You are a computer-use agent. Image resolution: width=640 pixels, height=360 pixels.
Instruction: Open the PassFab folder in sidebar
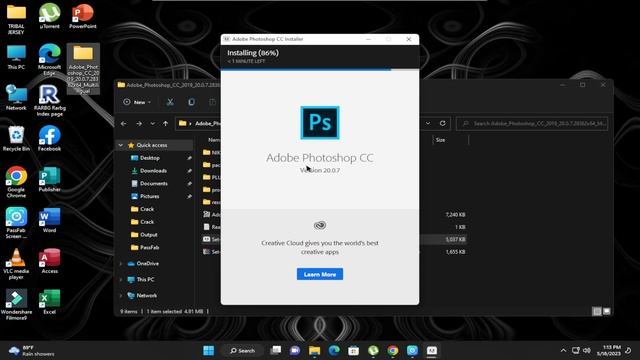149,247
